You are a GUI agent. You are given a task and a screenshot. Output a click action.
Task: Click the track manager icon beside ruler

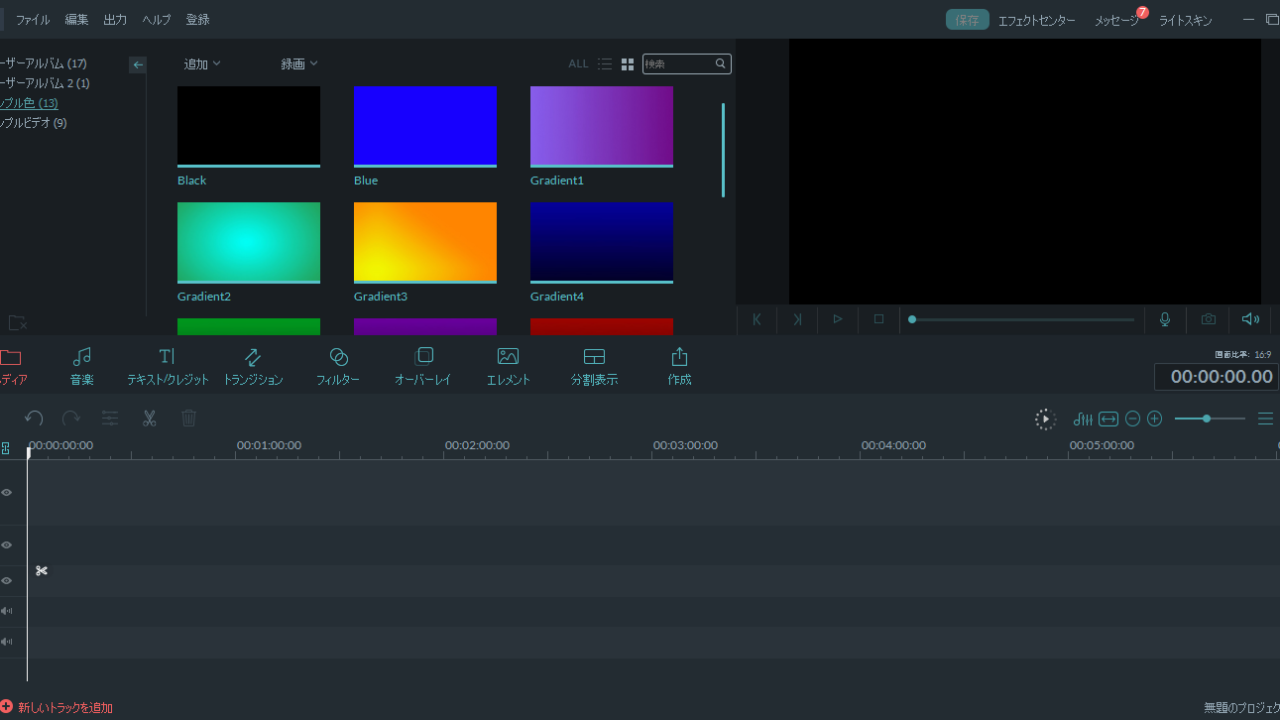(x=6, y=448)
